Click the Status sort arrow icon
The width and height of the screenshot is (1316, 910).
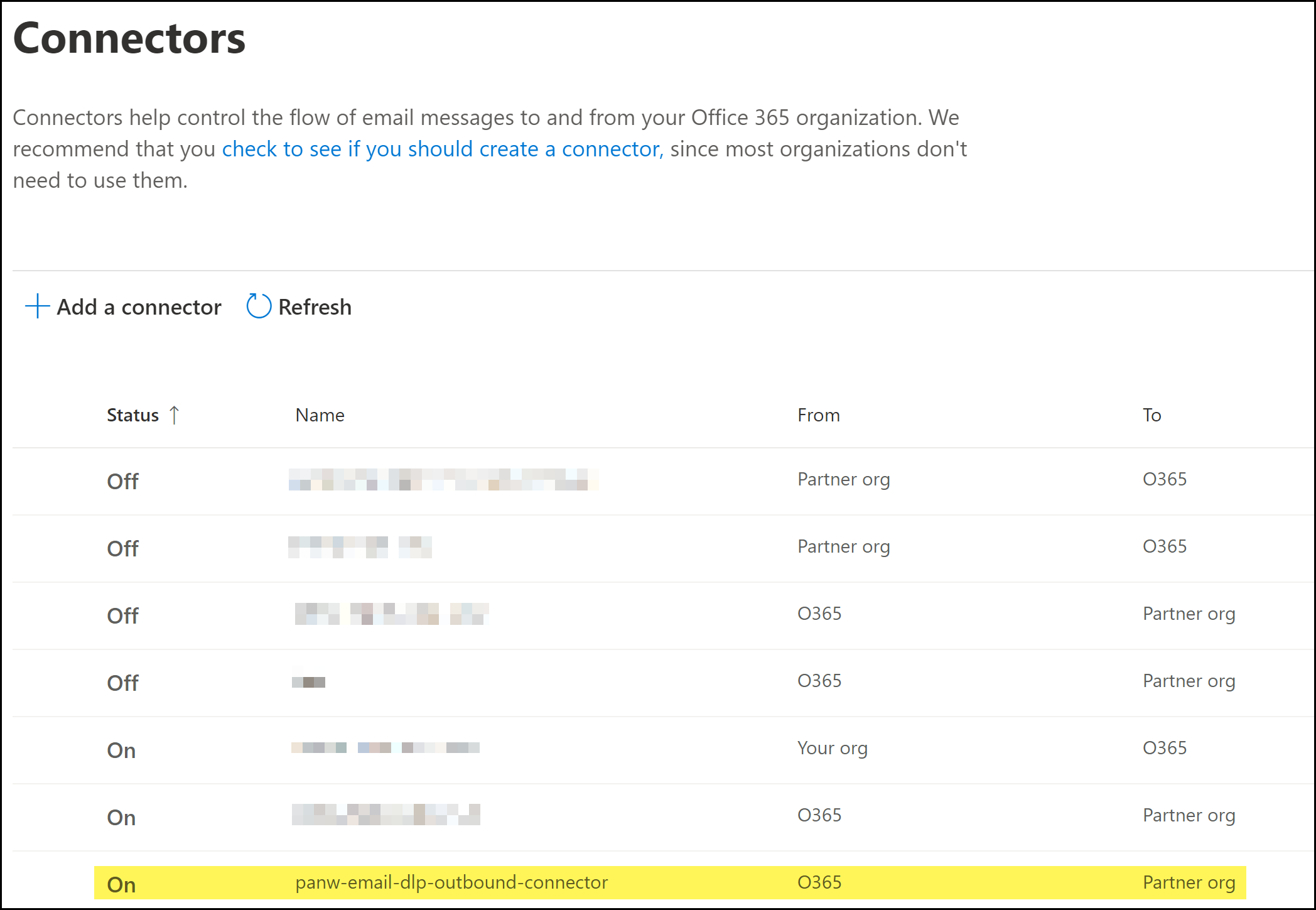[x=175, y=415]
